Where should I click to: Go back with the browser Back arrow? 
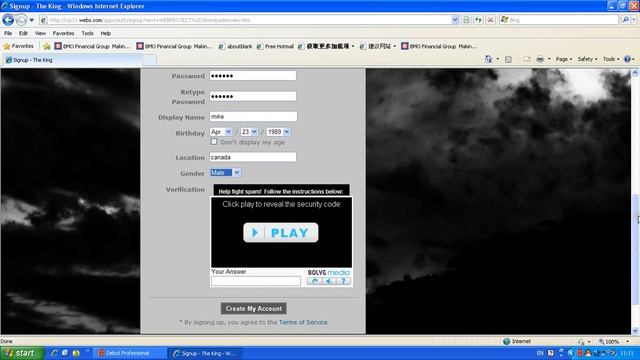click(x=8, y=20)
